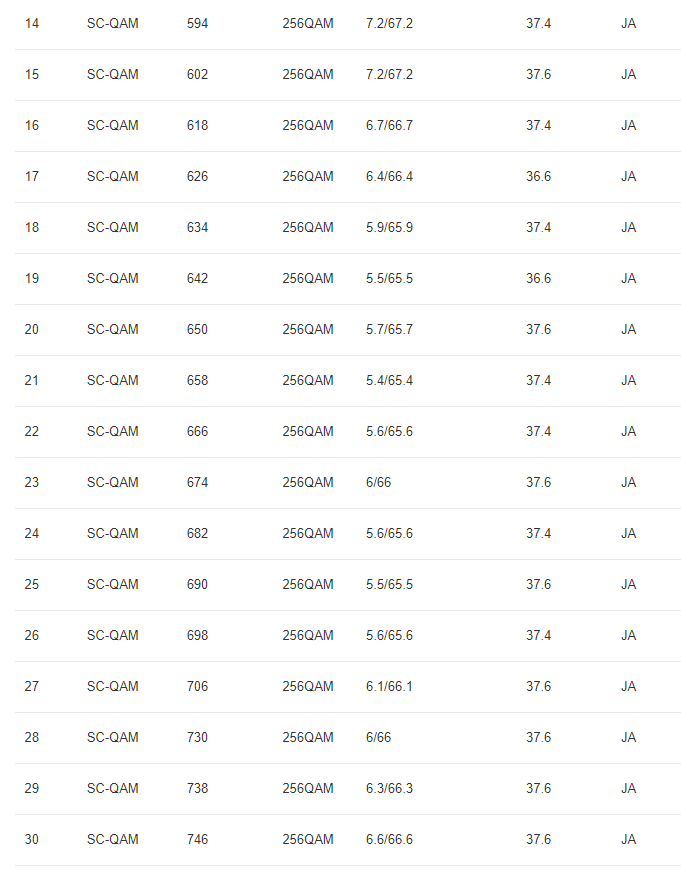The height and width of the screenshot is (885, 681).
Task: Click the 602 frequency cell
Action: [x=197, y=74]
